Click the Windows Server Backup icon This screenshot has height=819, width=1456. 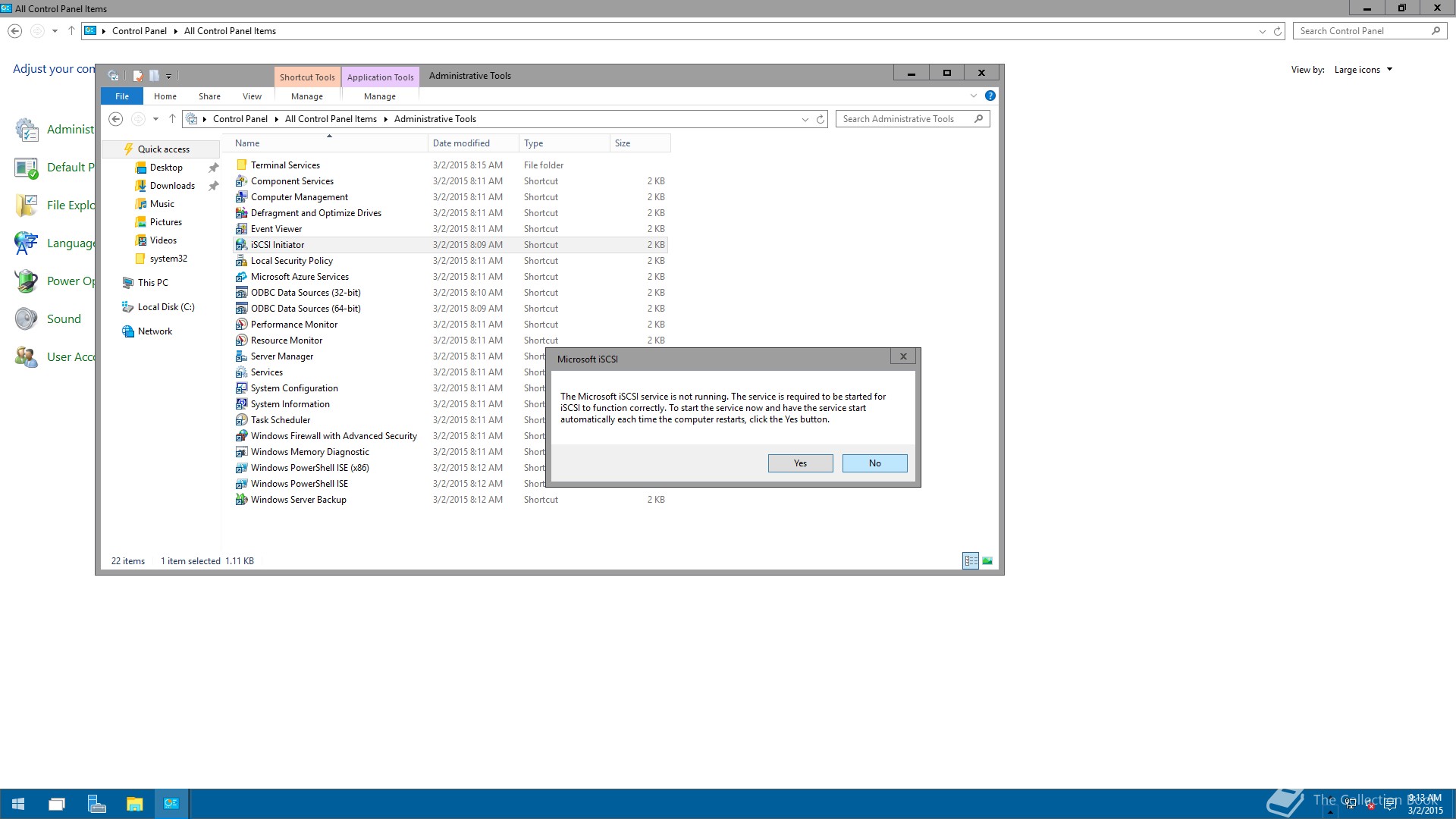[x=241, y=500]
